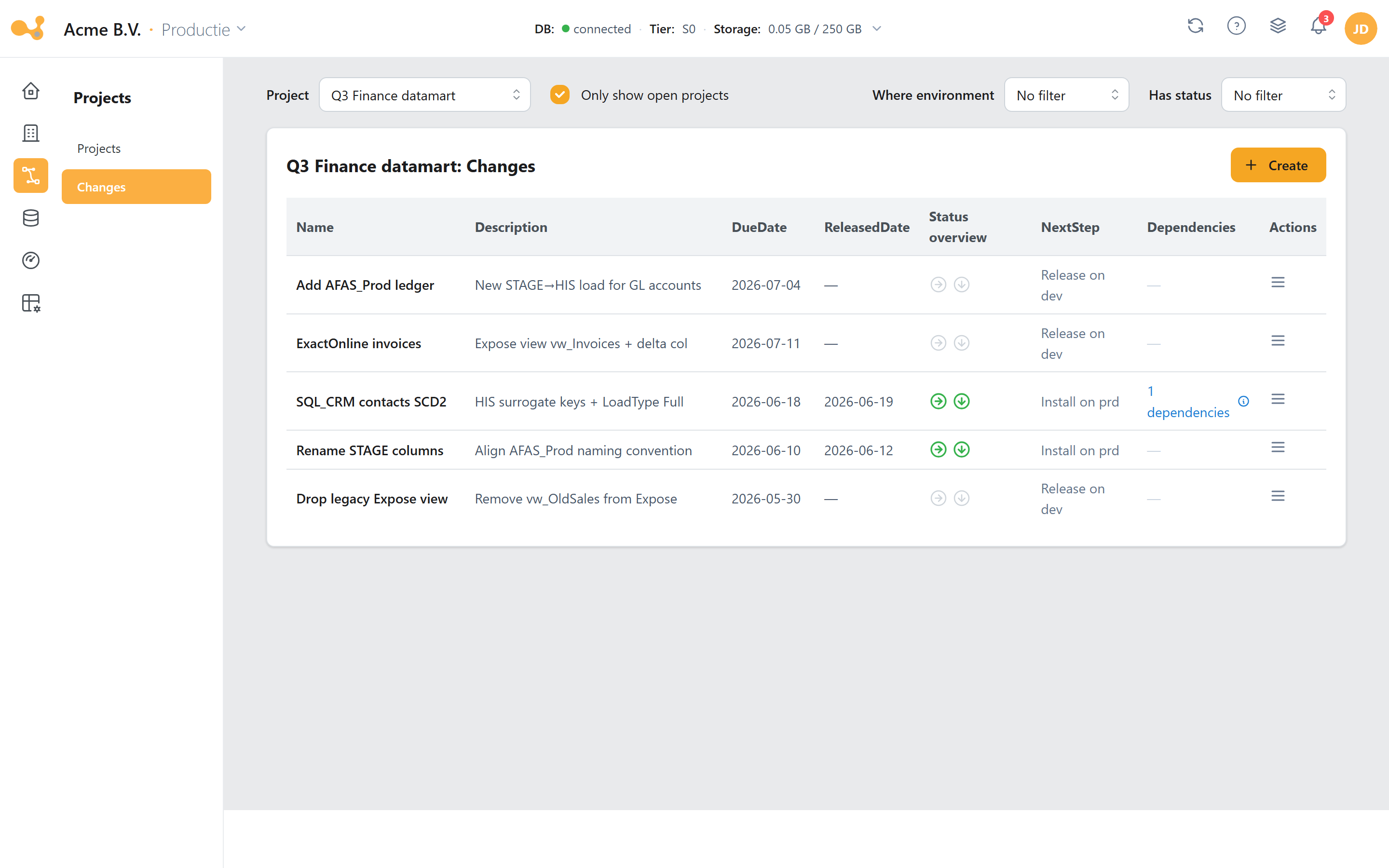1389x868 pixels.
Task: Click the refresh icon in header
Action: click(x=1196, y=27)
